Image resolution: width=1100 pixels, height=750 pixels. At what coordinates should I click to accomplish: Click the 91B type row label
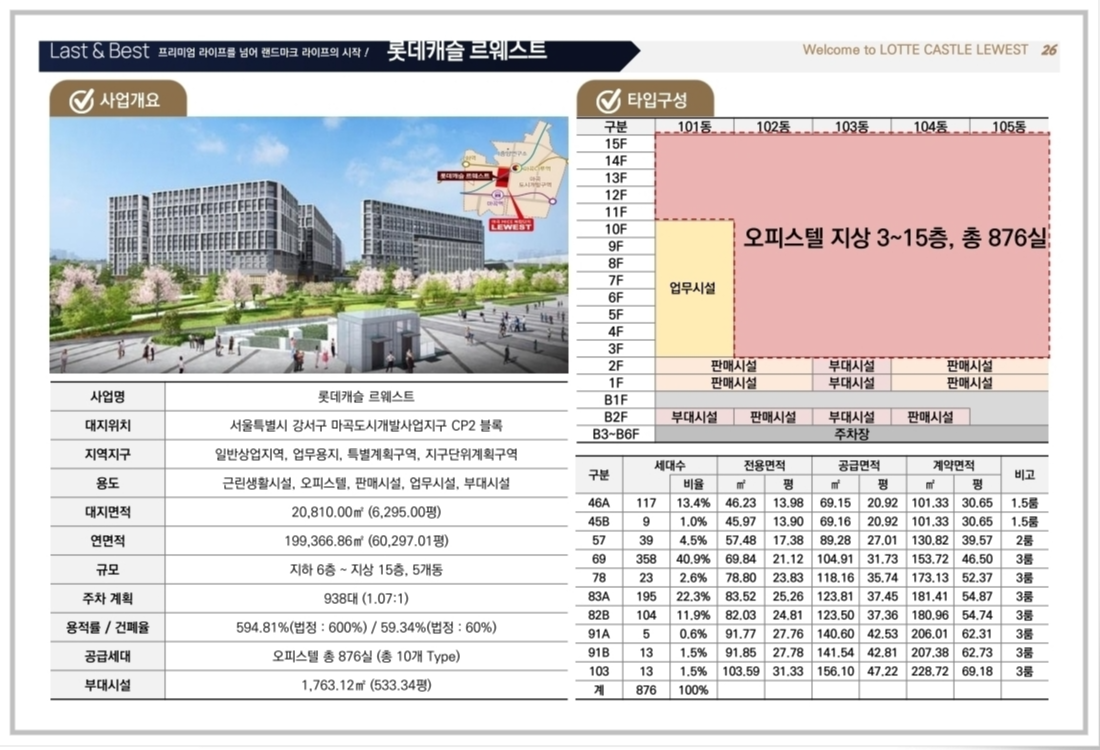pyautogui.click(x=598, y=652)
